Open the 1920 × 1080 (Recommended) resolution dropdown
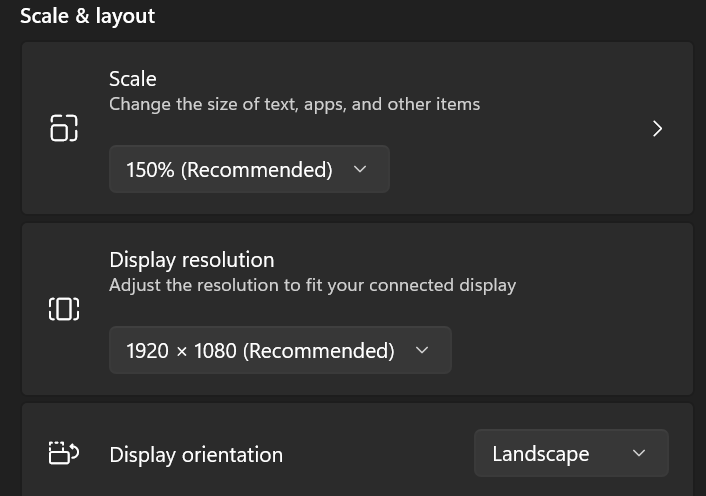706x496 pixels. pos(280,350)
